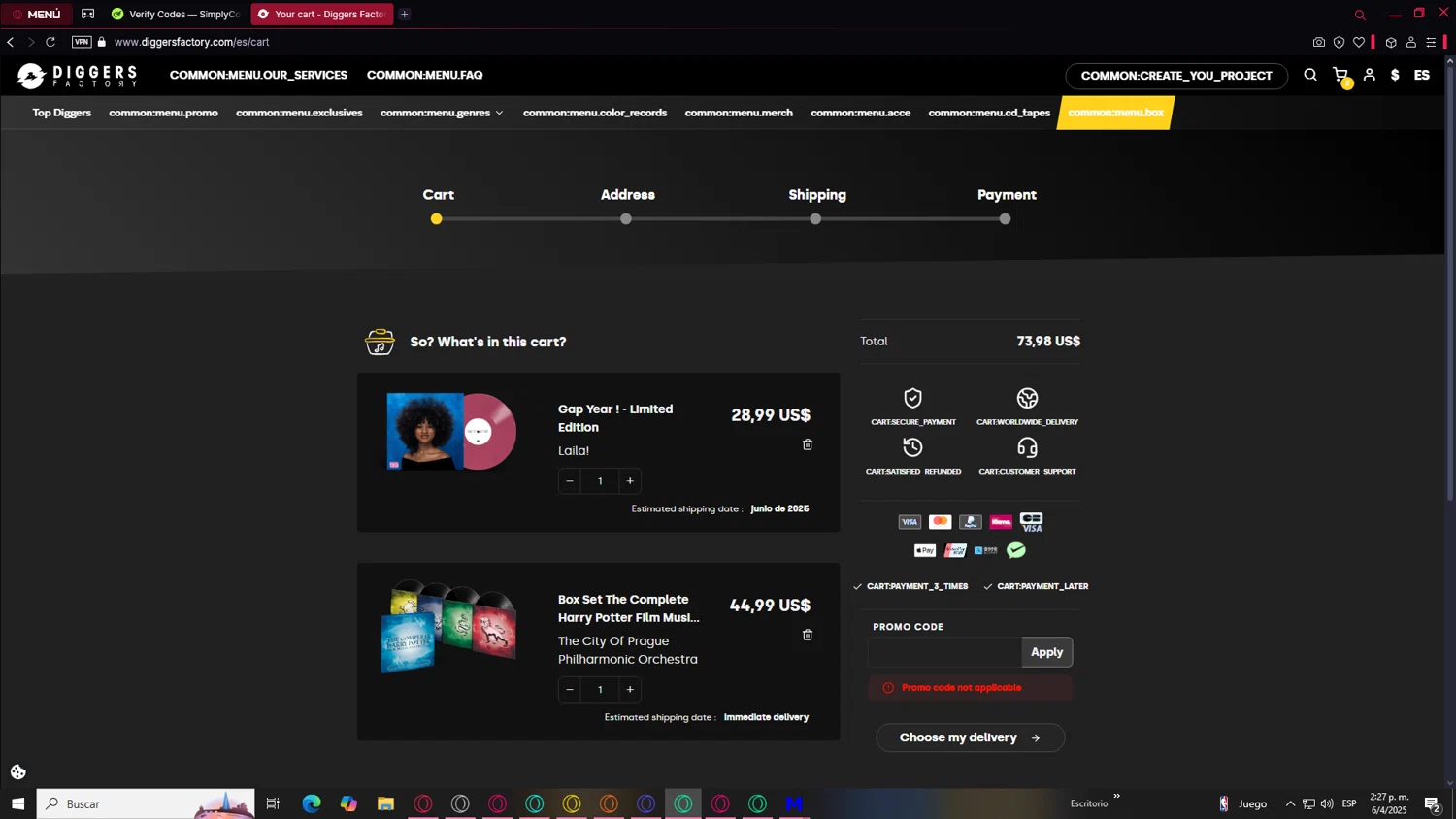Change currency with the dollar sign icon

pyautogui.click(x=1395, y=75)
